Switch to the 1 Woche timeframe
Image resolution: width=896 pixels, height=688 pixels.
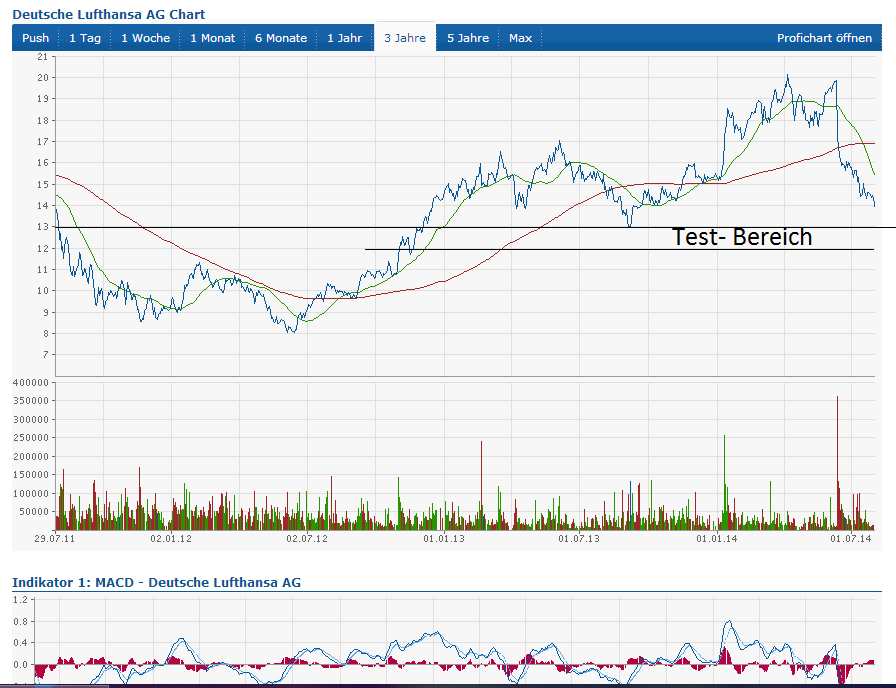[146, 38]
